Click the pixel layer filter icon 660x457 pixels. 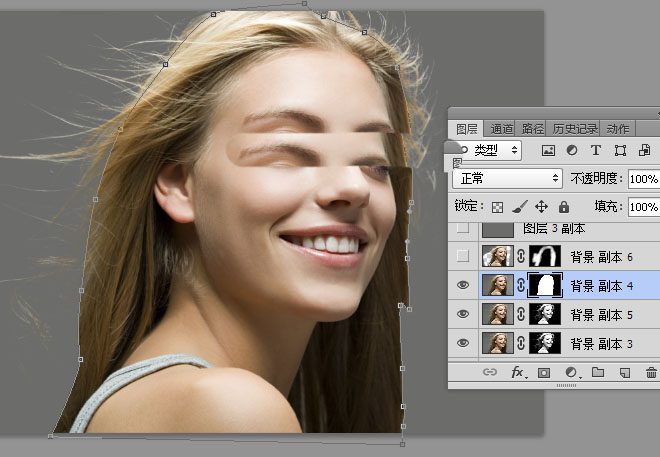548,151
